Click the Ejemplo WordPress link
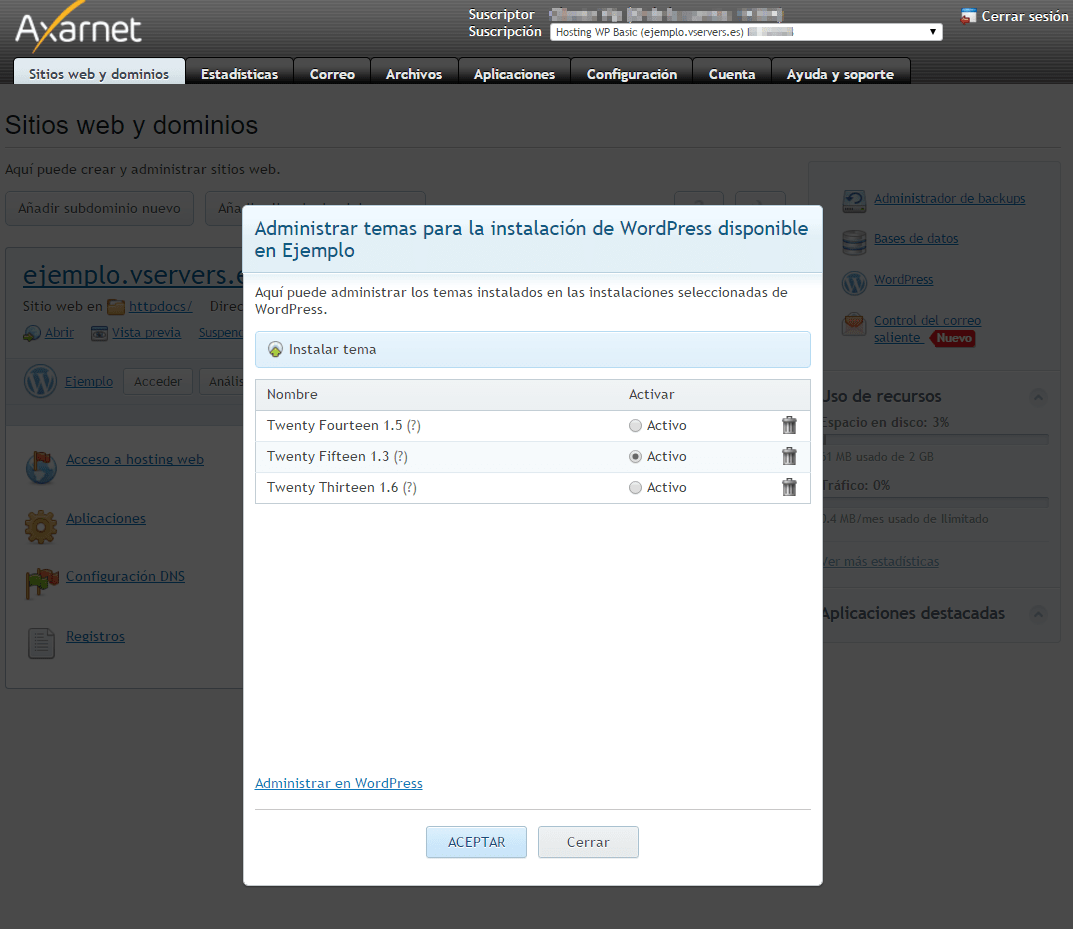Screen dimensions: 1073x929 pyautogui.click(x=89, y=382)
